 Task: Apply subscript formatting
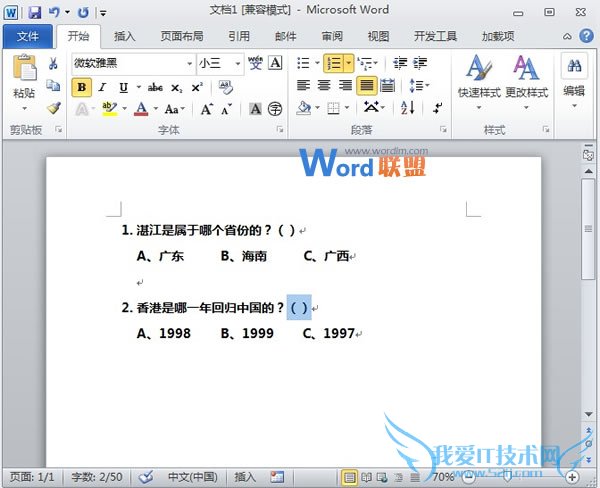tap(176, 88)
